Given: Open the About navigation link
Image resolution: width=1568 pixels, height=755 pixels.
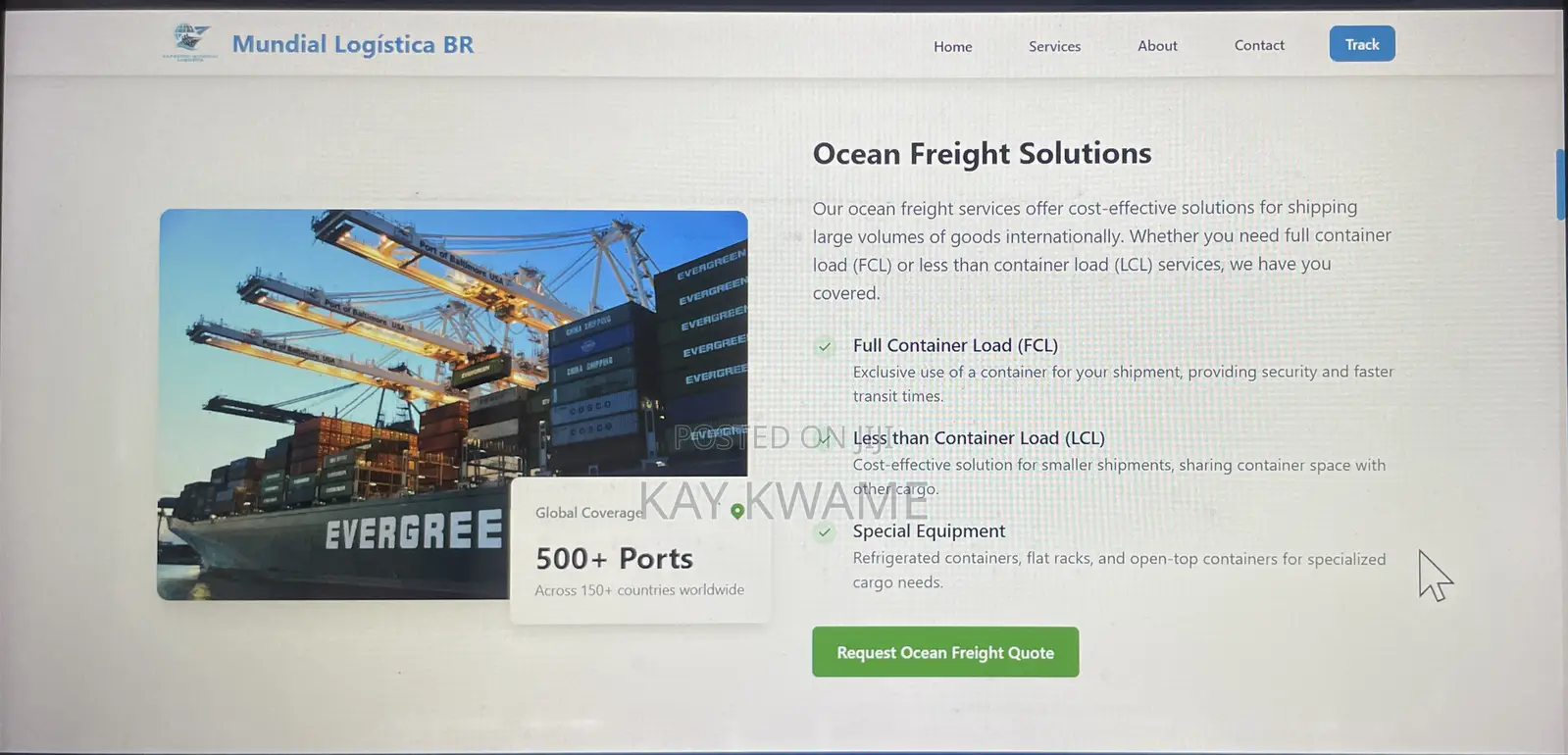Looking at the screenshot, I should point(1157,45).
